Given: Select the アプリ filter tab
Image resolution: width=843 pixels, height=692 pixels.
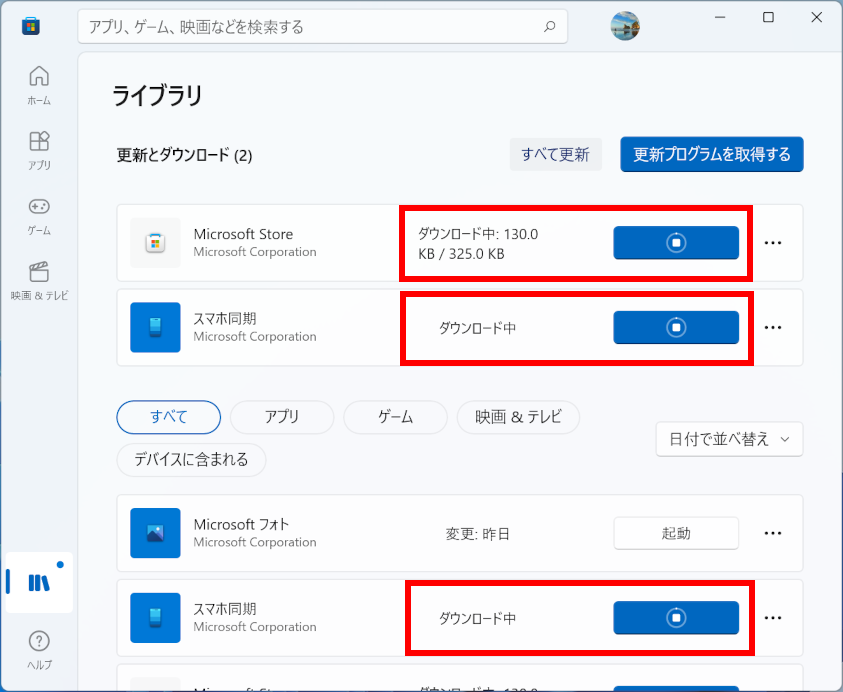Looking at the screenshot, I should click(282, 417).
